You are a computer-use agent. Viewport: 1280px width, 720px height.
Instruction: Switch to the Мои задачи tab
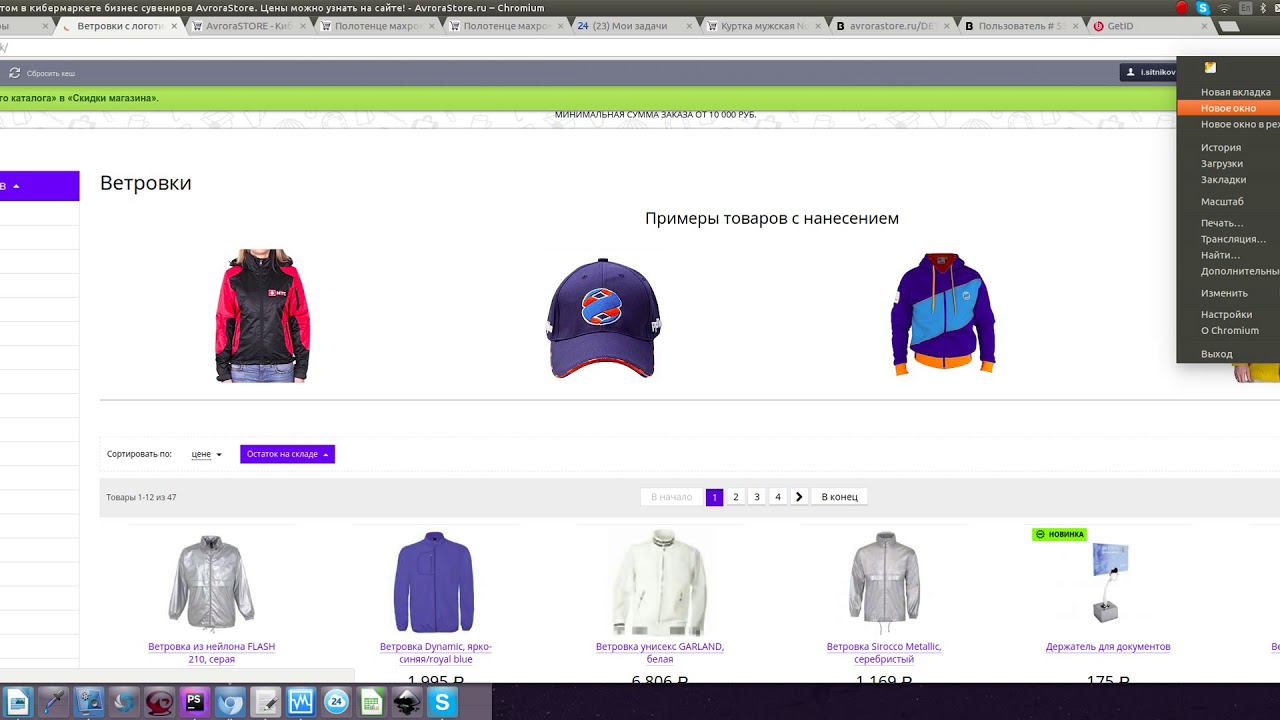635,26
